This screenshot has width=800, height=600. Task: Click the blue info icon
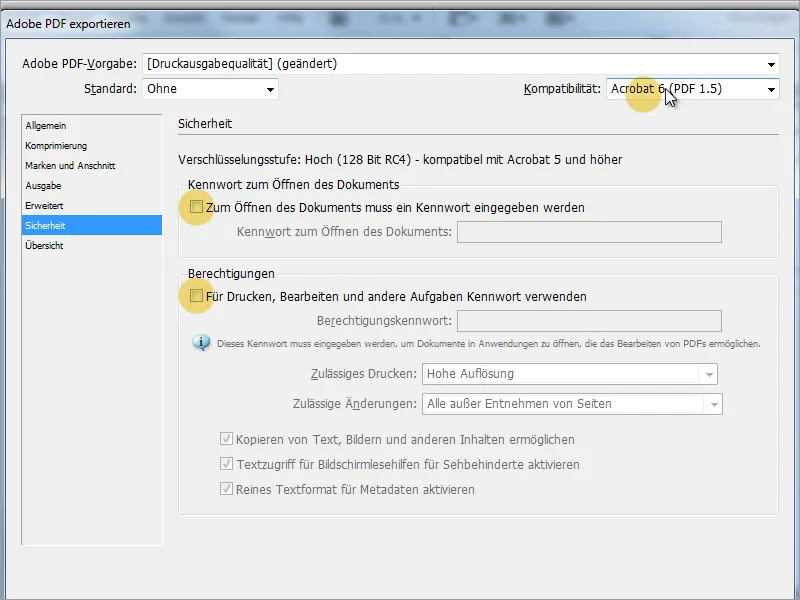pos(201,342)
